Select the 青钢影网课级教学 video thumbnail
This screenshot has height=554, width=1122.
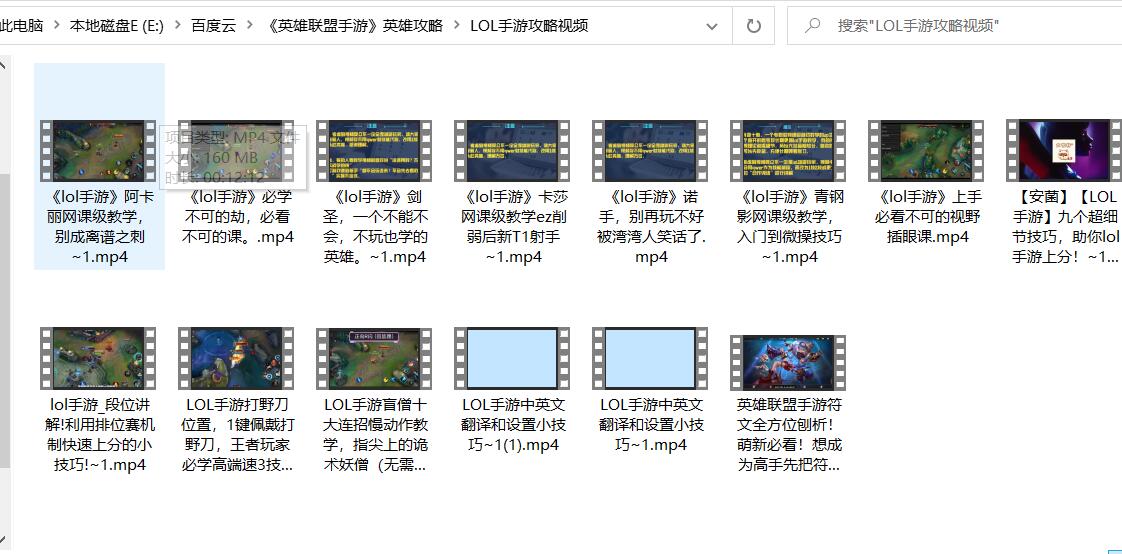tap(788, 150)
